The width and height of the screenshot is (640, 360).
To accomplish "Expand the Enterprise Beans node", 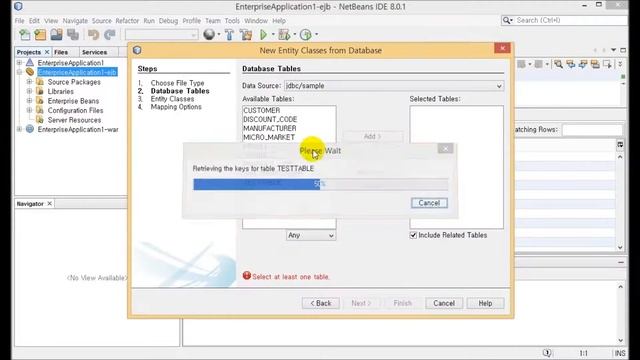I will tap(29, 100).
